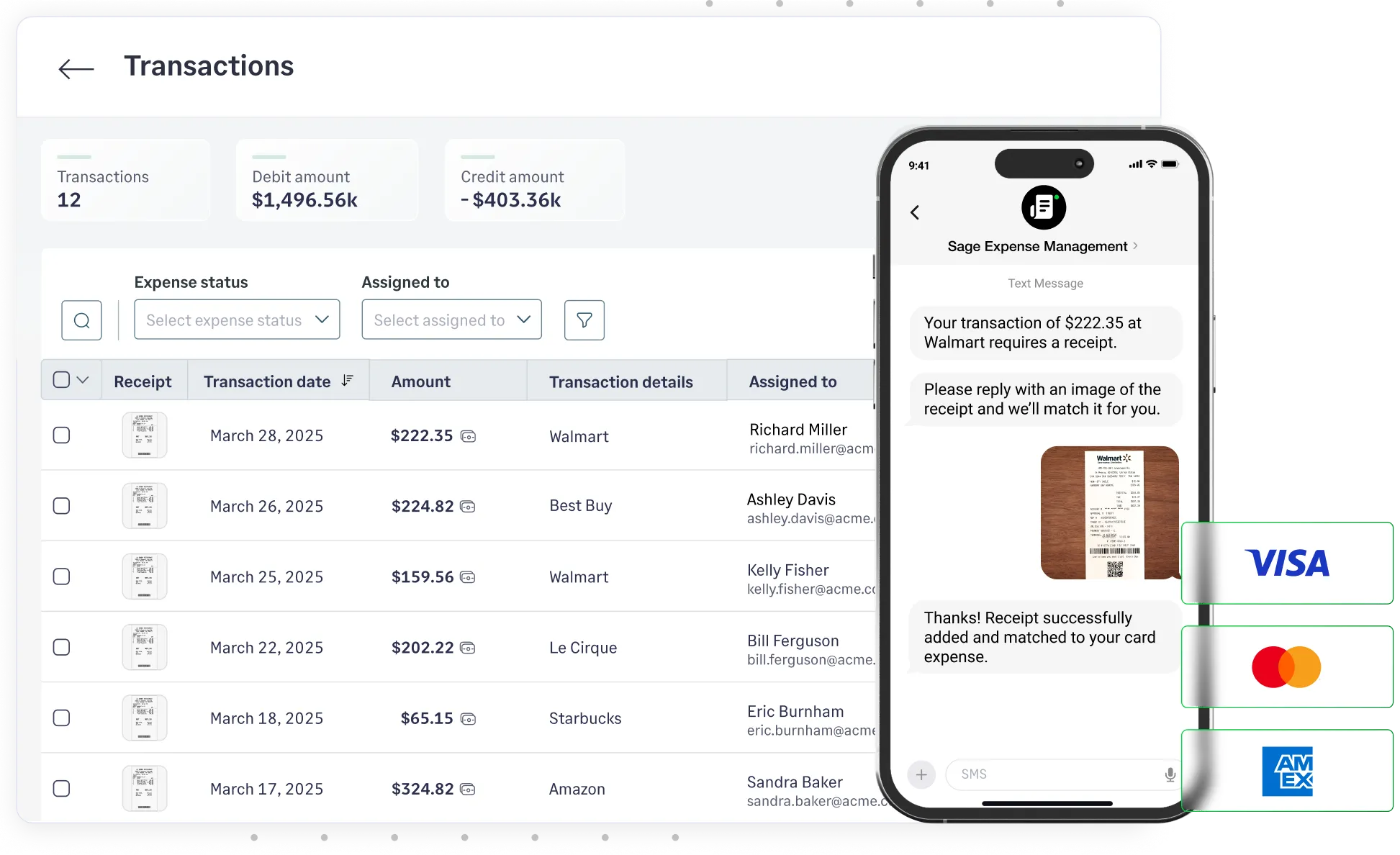Viewport: 1400px width, 855px height.
Task: Toggle the select-all checkbox in the table header
Action: click(x=60, y=379)
